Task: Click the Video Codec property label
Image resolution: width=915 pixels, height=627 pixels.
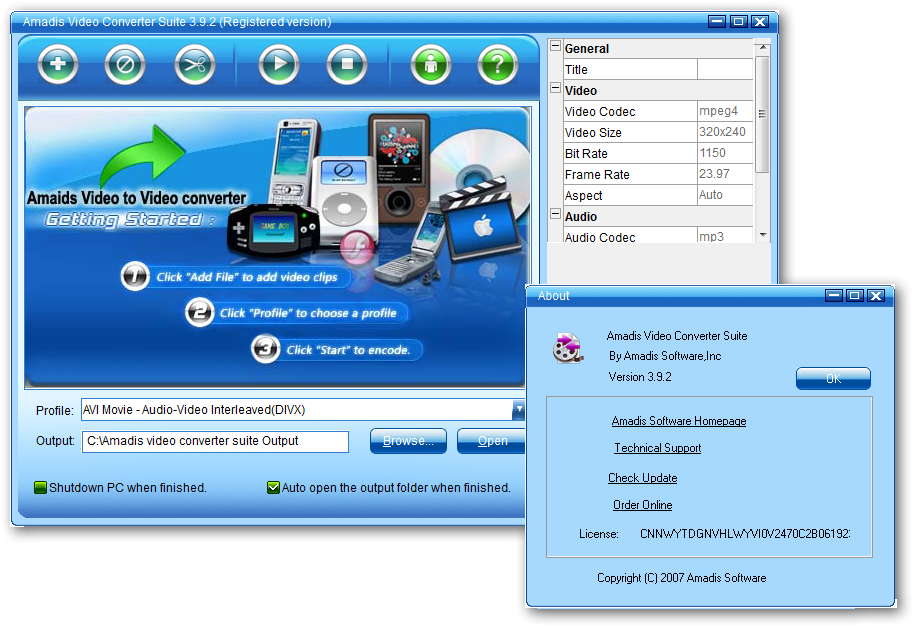Action: [600, 112]
